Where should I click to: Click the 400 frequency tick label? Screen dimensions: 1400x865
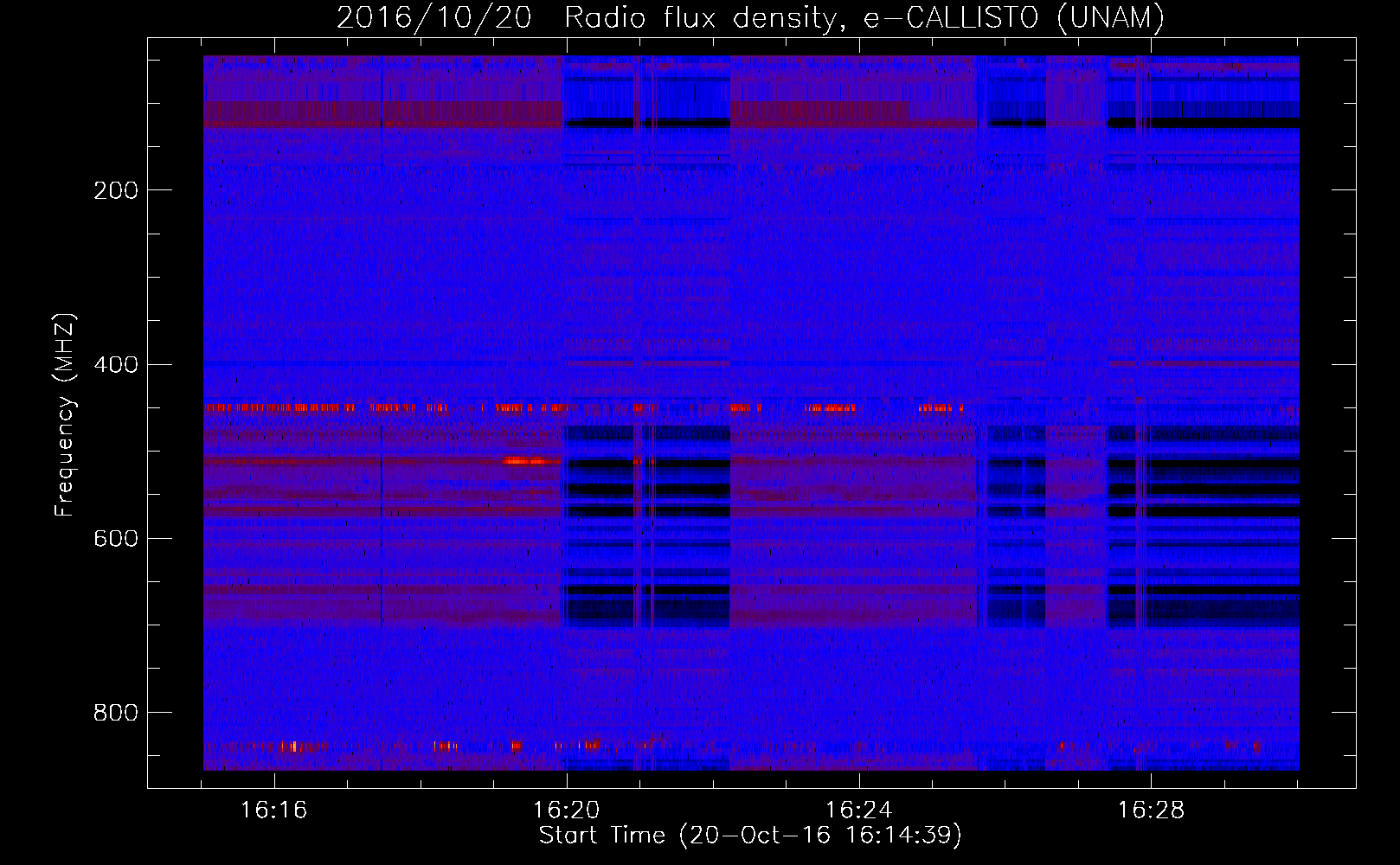point(116,364)
